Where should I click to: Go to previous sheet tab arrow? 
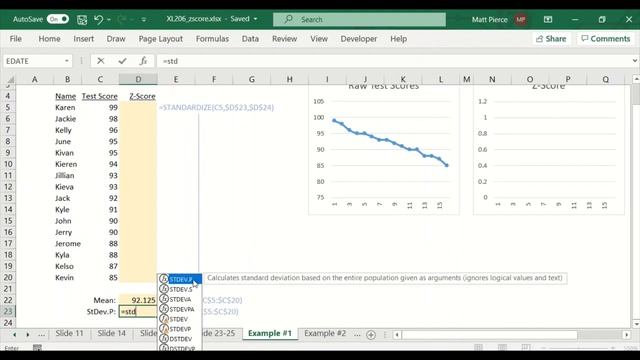pyautogui.click(x=14, y=334)
